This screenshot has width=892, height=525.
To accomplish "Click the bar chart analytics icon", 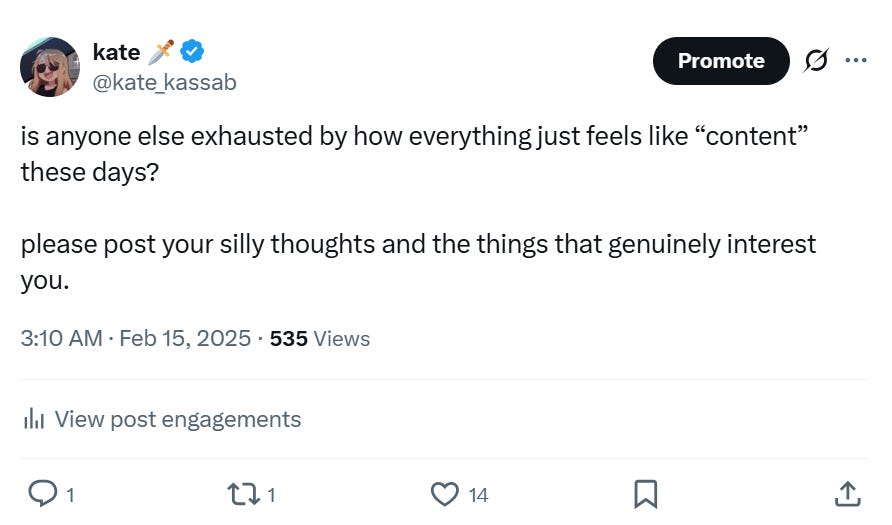I will click(34, 419).
